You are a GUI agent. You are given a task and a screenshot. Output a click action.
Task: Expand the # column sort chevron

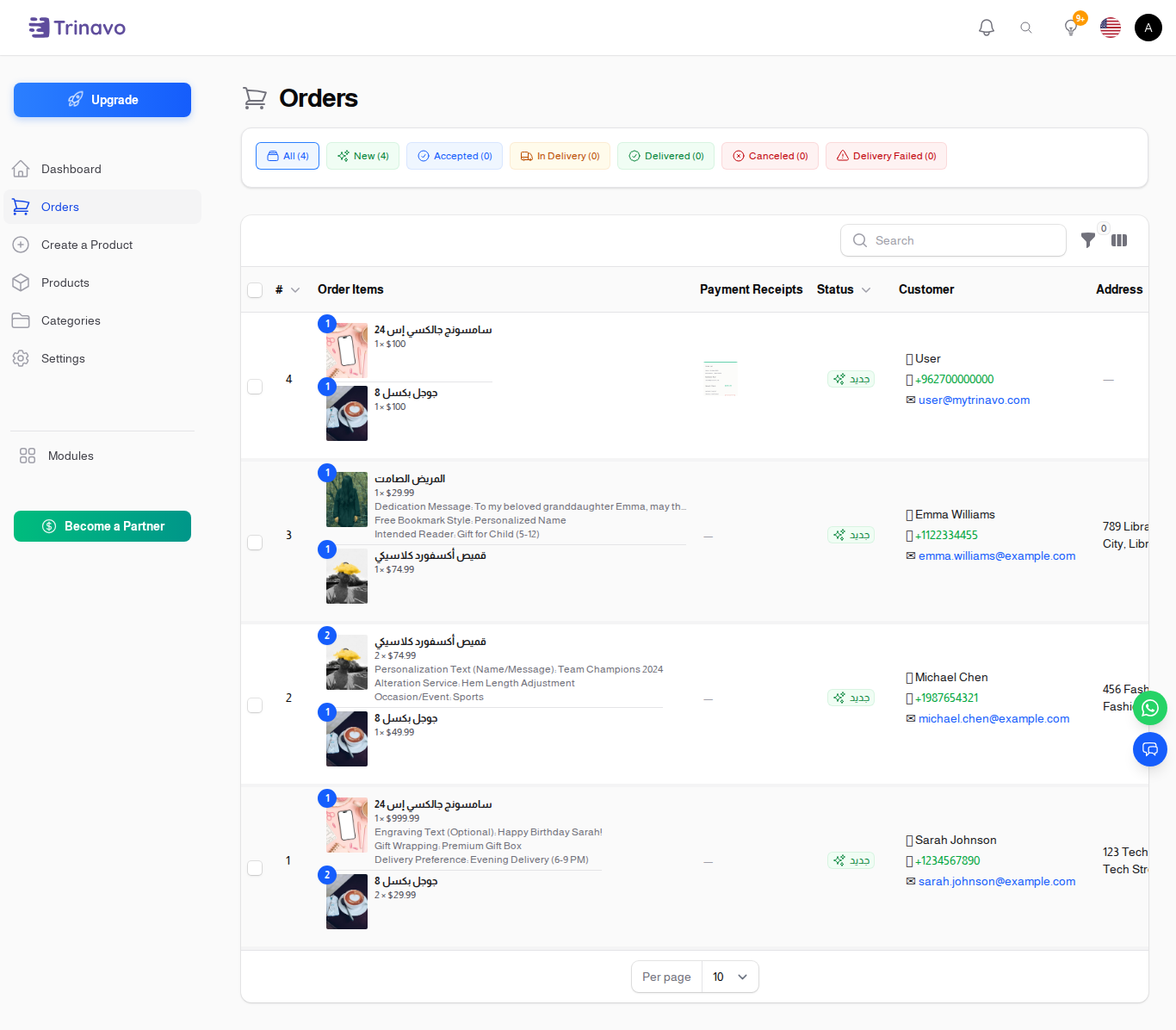point(295,290)
